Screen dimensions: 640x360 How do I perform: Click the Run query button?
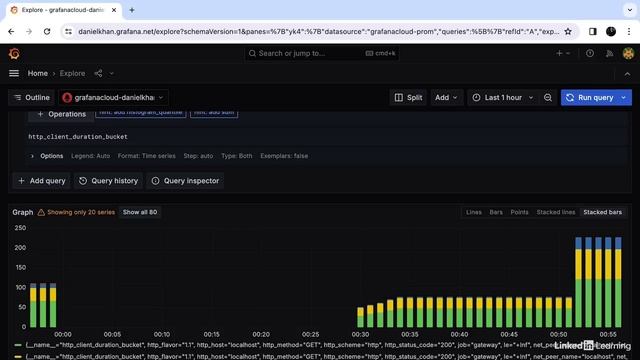pos(590,98)
